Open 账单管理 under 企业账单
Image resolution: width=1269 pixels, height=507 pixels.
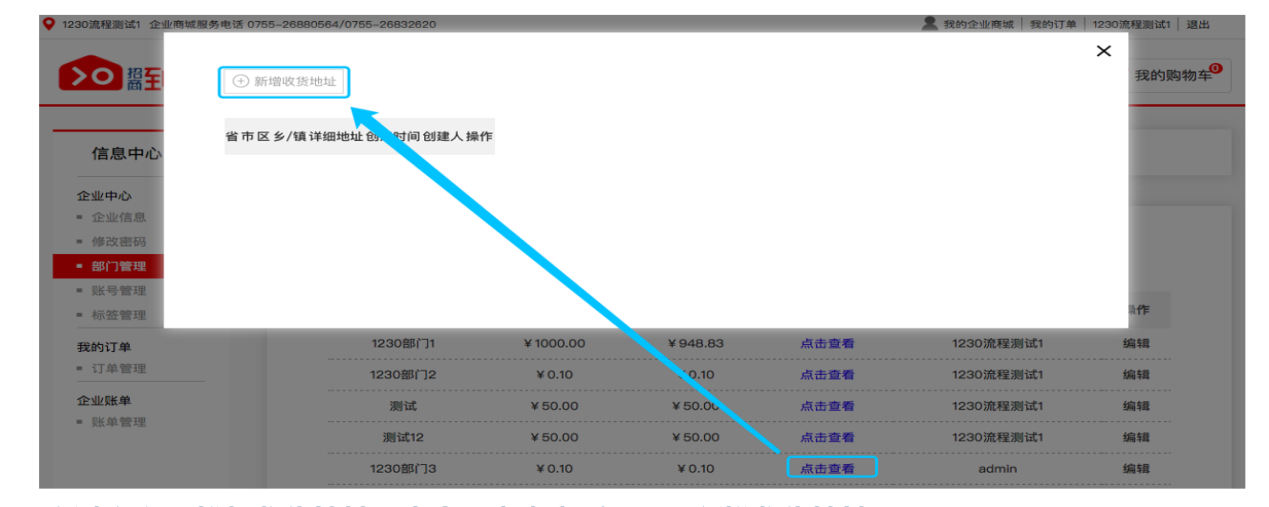(x=119, y=422)
